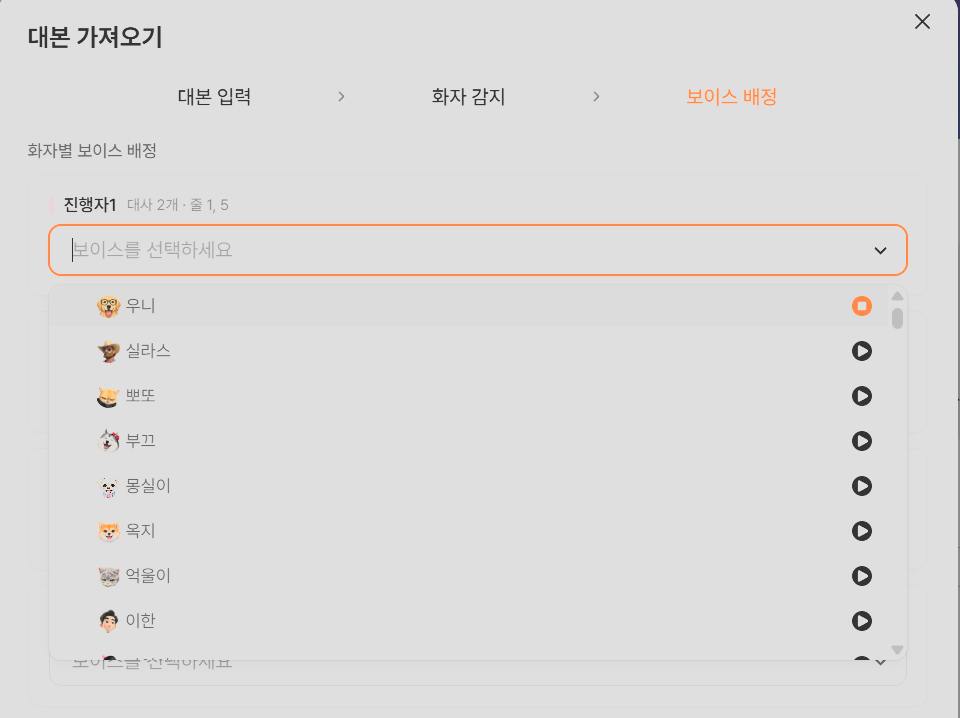
Task: Click the 뽀또 cat avatar icon
Action: (108, 396)
